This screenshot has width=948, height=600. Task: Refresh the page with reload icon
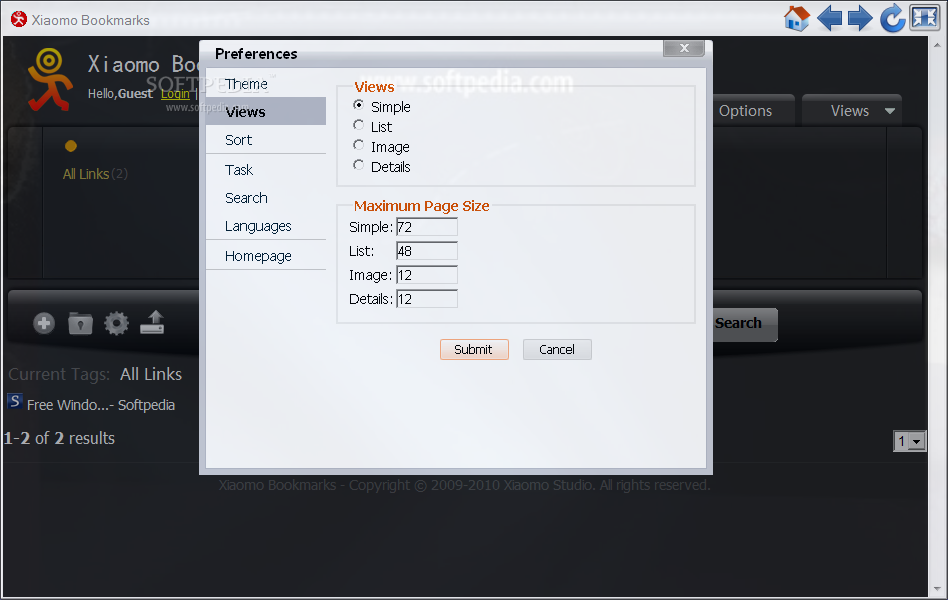[892, 18]
